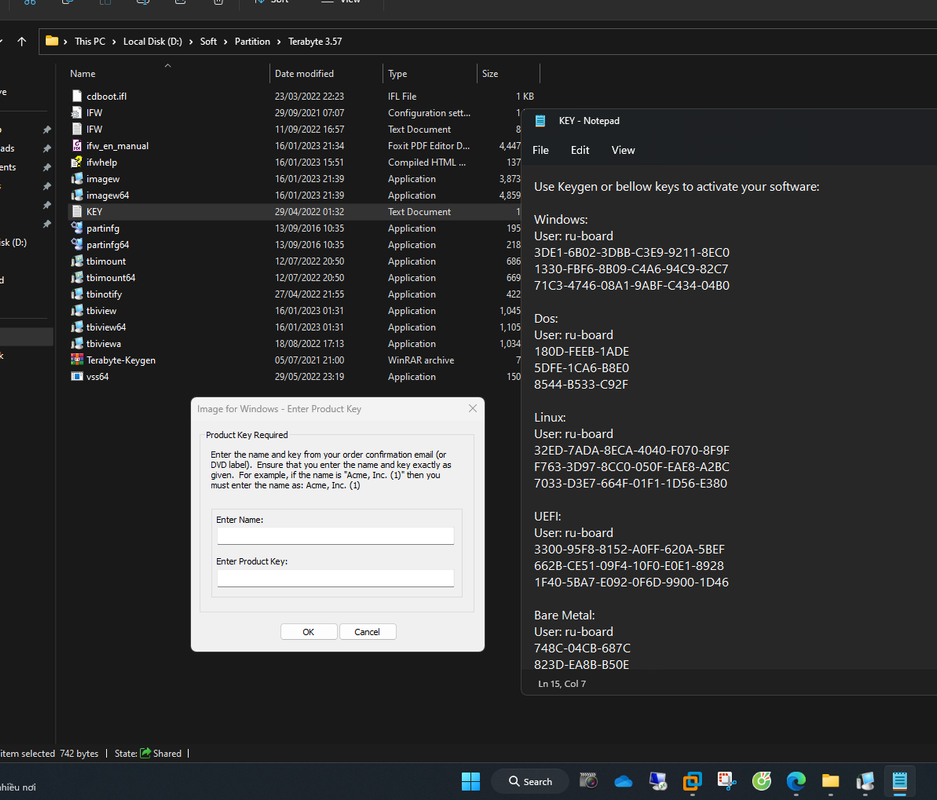The height and width of the screenshot is (800, 937).
Task: Switch to Image for Windows on the taskbar
Action: point(865,781)
